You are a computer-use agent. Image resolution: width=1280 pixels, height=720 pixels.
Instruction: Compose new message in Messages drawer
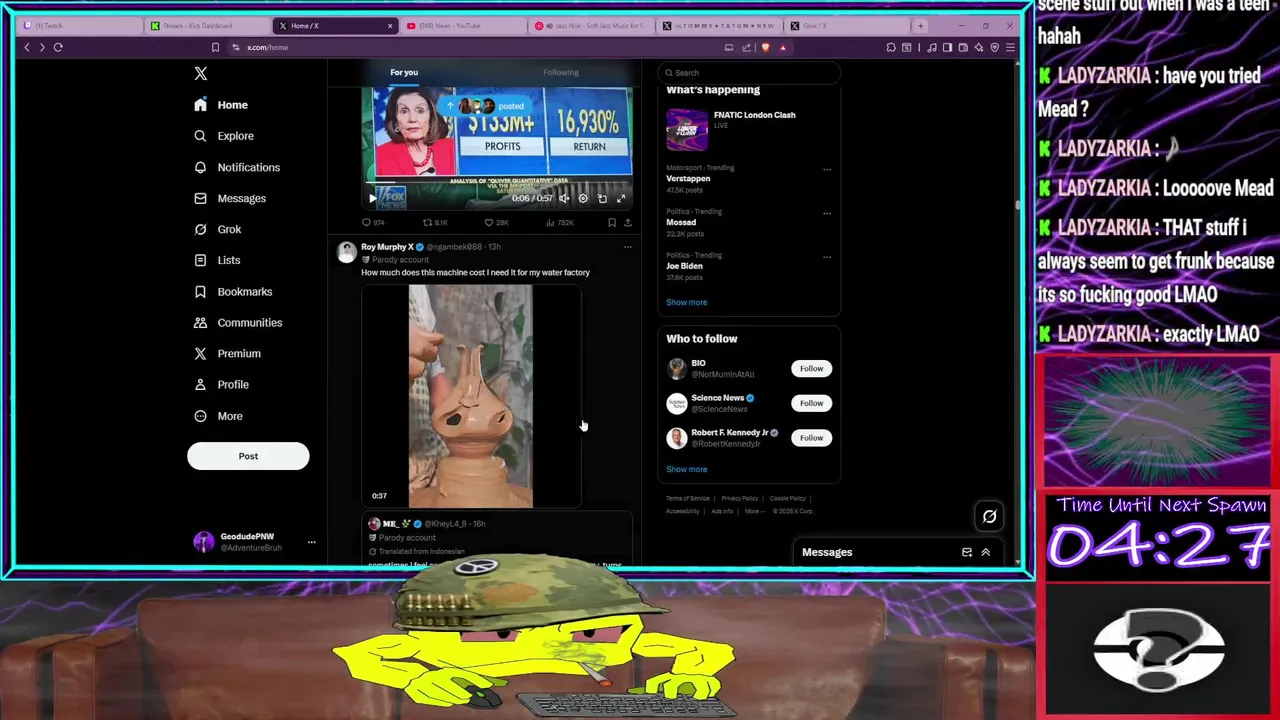[x=967, y=552]
